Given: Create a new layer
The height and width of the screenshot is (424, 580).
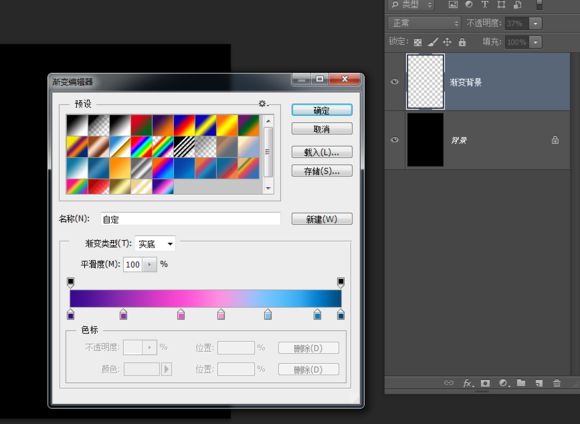Looking at the screenshot, I should coord(539,383).
